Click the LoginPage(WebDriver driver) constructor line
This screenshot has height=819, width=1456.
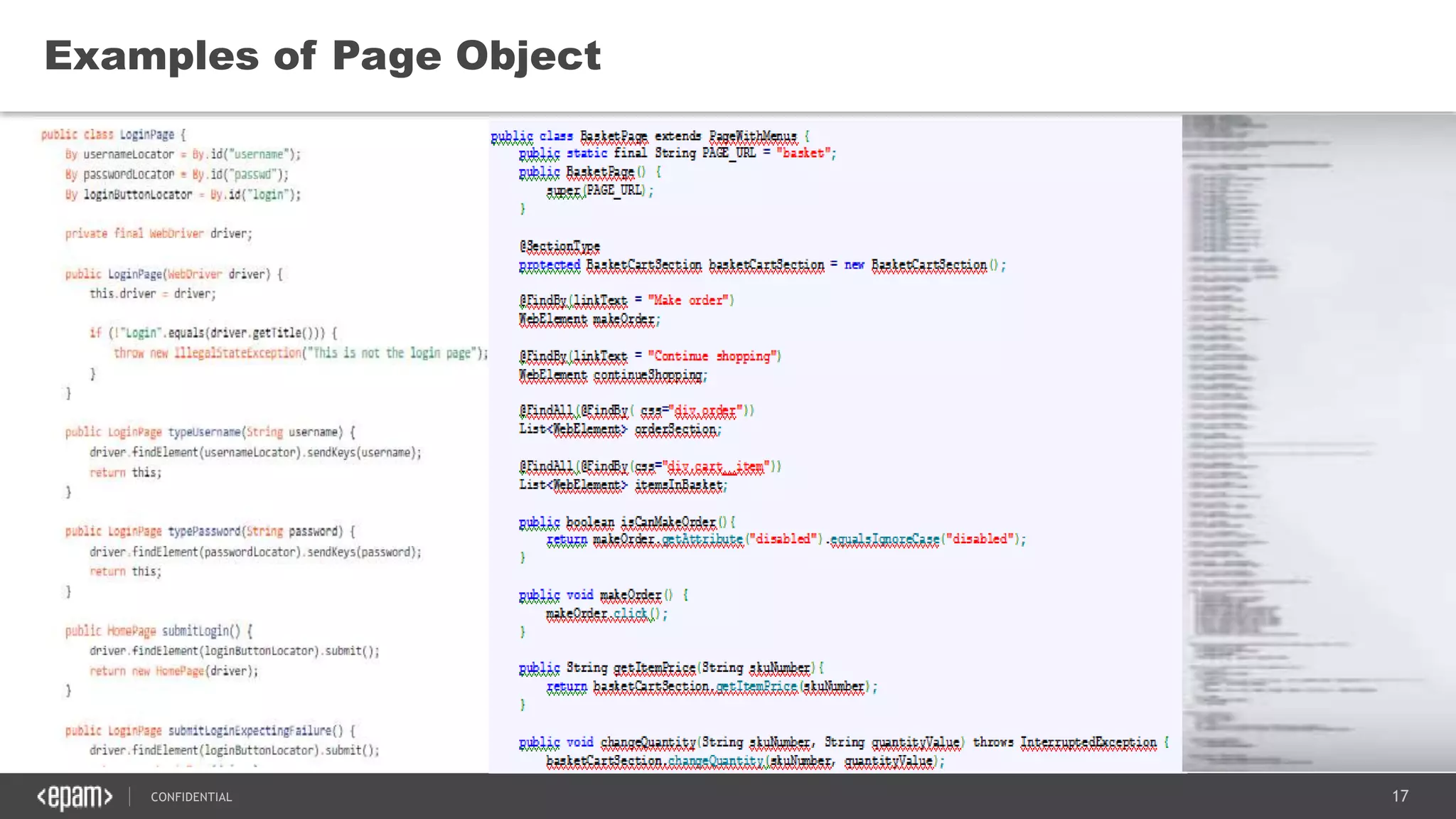coord(174,274)
